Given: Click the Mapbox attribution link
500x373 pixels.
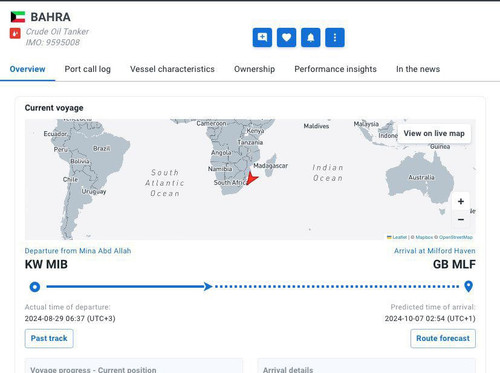Looking at the screenshot, I should tap(424, 237).
